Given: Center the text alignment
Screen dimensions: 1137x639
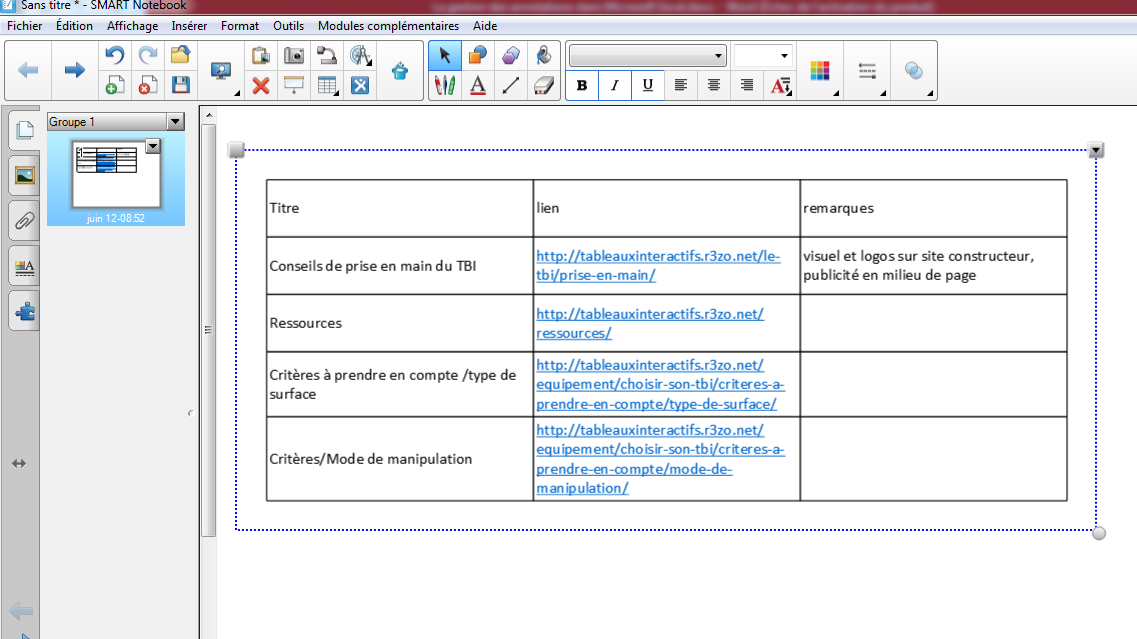Looking at the screenshot, I should pos(714,86).
